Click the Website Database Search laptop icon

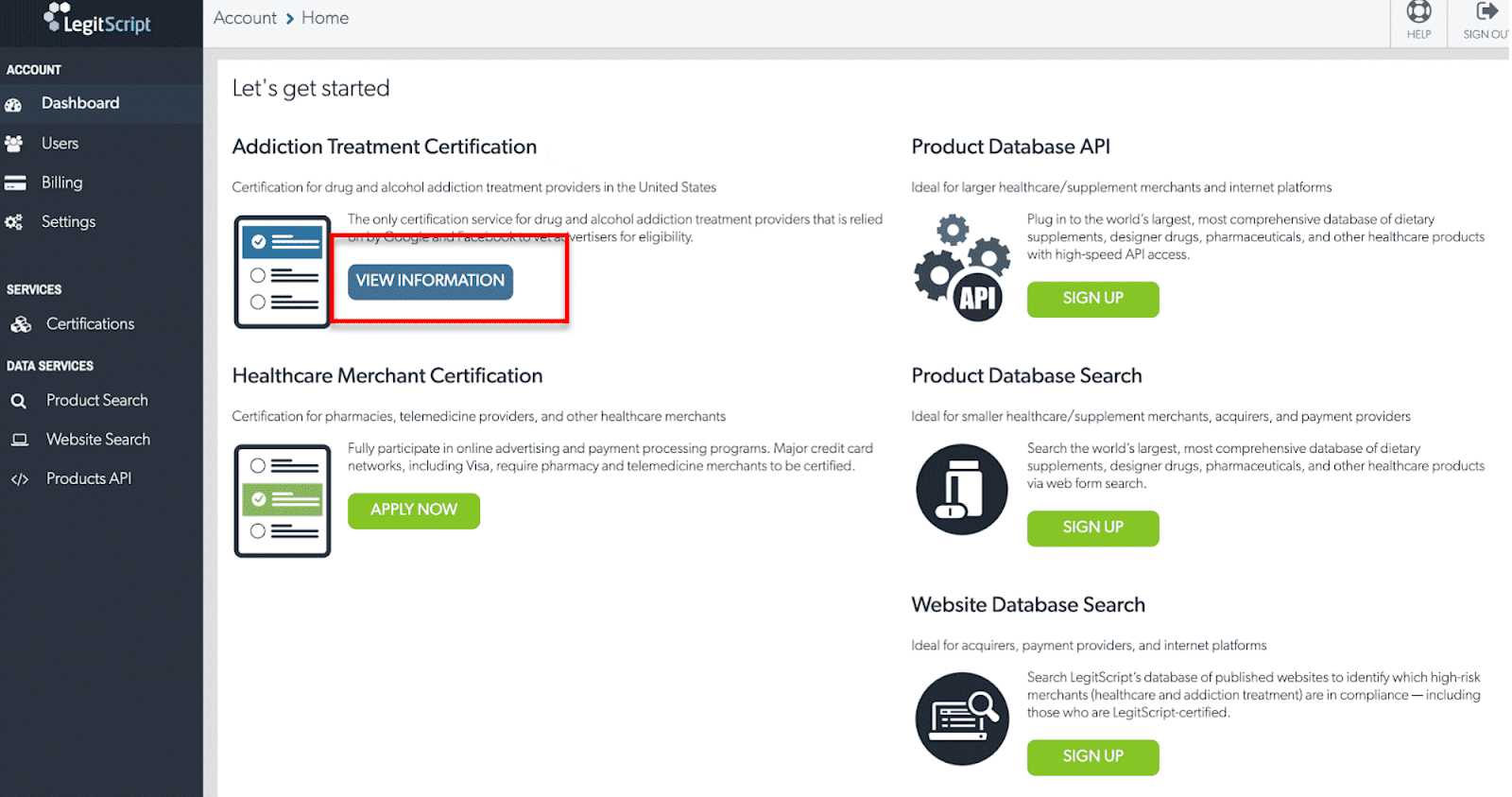click(962, 719)
